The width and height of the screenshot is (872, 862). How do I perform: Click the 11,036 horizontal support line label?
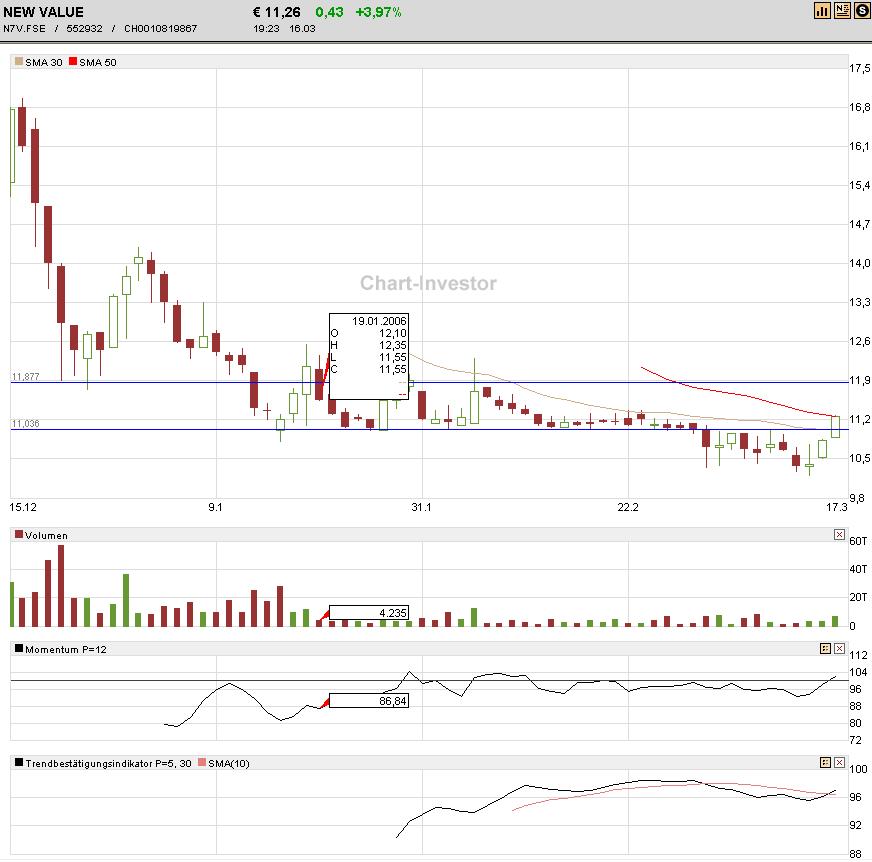coord(25,424)
